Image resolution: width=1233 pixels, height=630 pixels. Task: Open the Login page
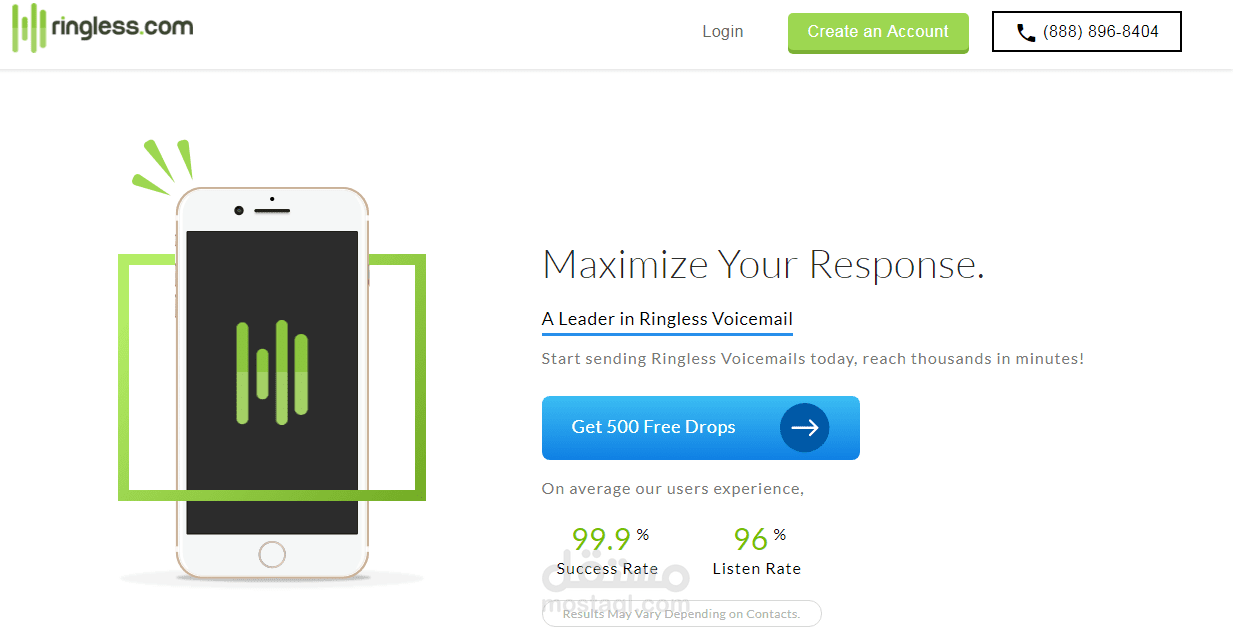coord(722,32)
